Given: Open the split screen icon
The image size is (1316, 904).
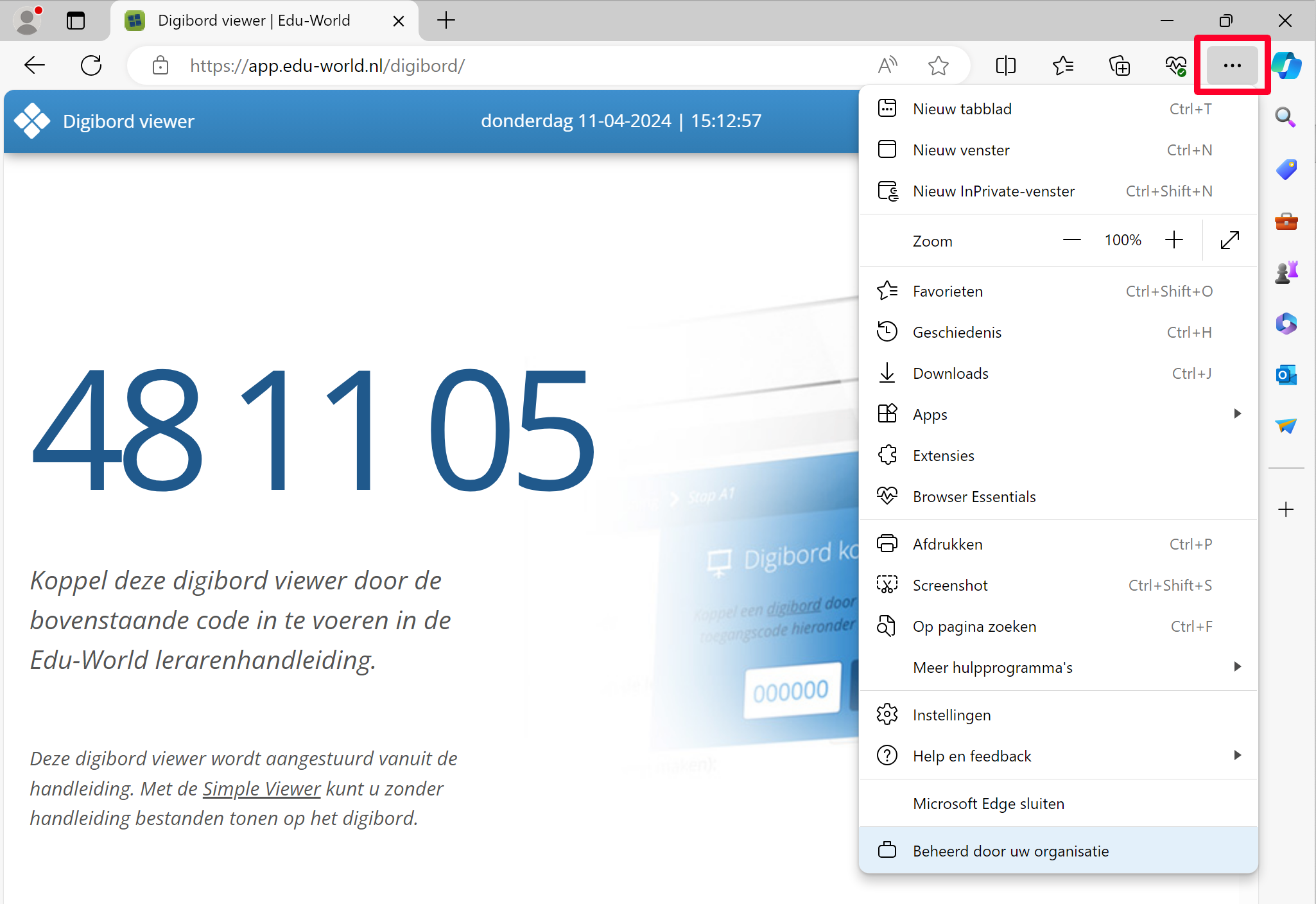Looking at the screenshot, I should (x=1005, y=65).
